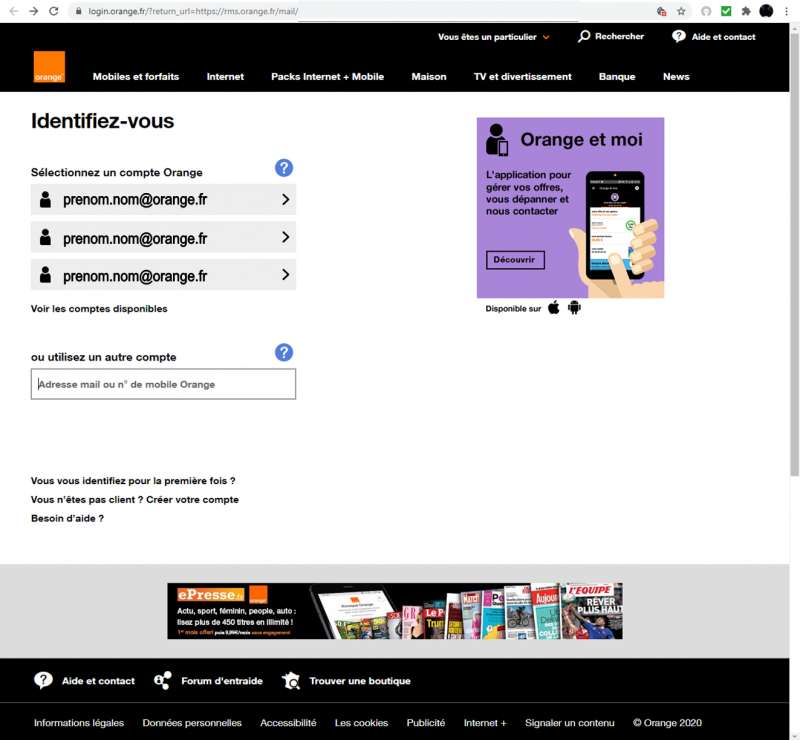Expand the 'Vous êtes un particulier' dropdown

pos(493,37)
